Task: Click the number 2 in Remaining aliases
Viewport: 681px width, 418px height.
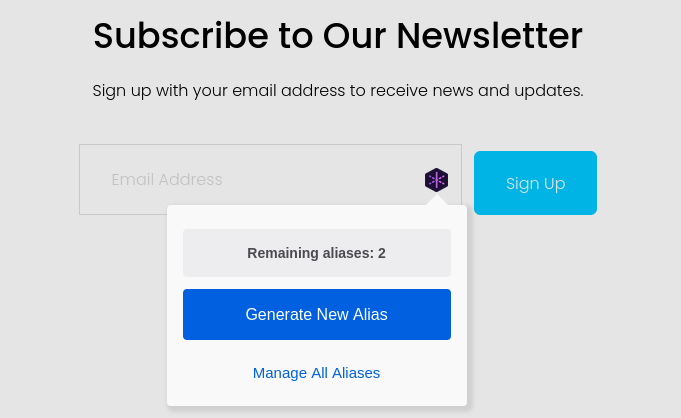Action: point(382,253)
